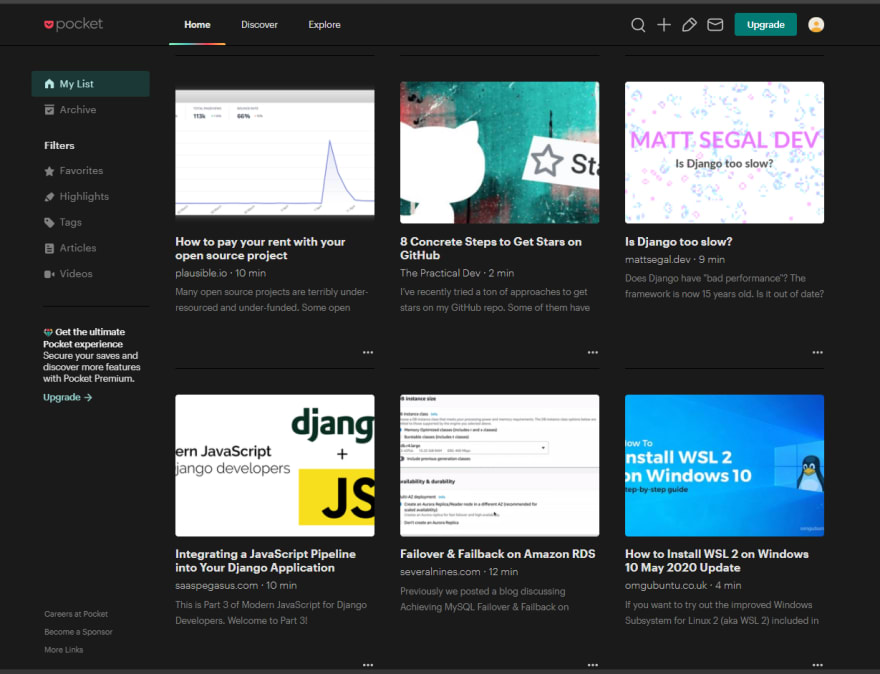Click the plus icon to save a URL
This screenshot has width=880, height=674.
[663, 25]
